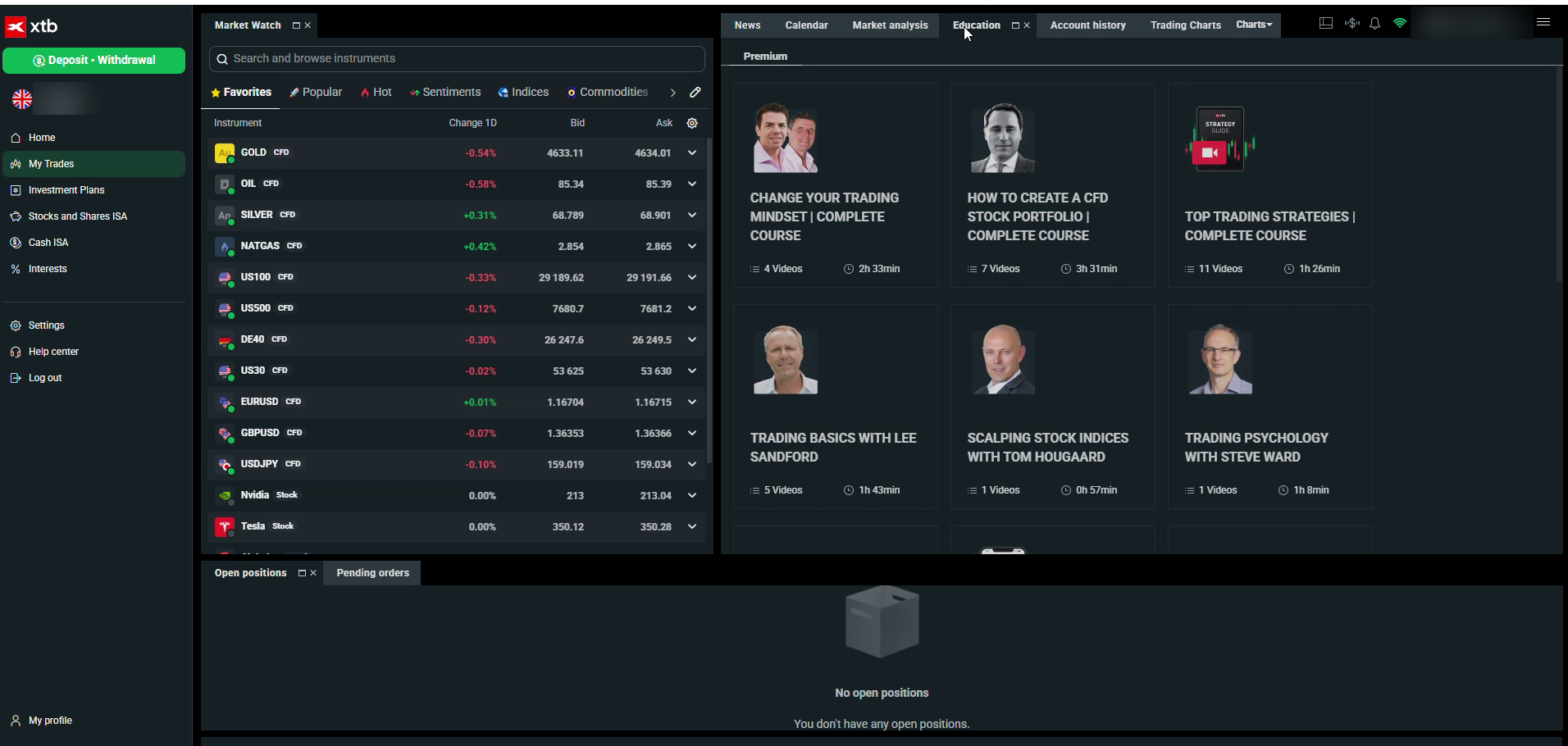This screenshot has width=1568, height=746.
Task: Click the Settings gear in sidebar
Action: [x=16, y=325]
